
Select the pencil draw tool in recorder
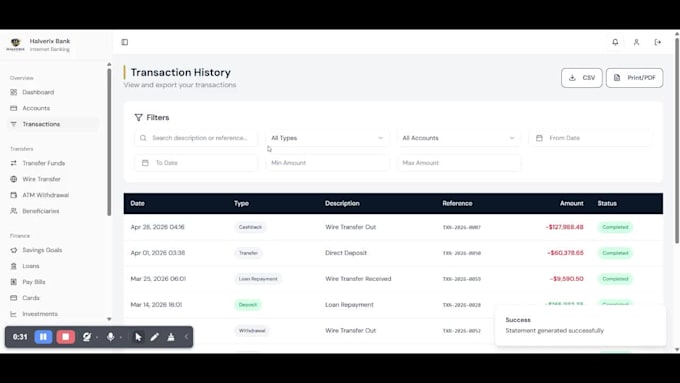154,337
